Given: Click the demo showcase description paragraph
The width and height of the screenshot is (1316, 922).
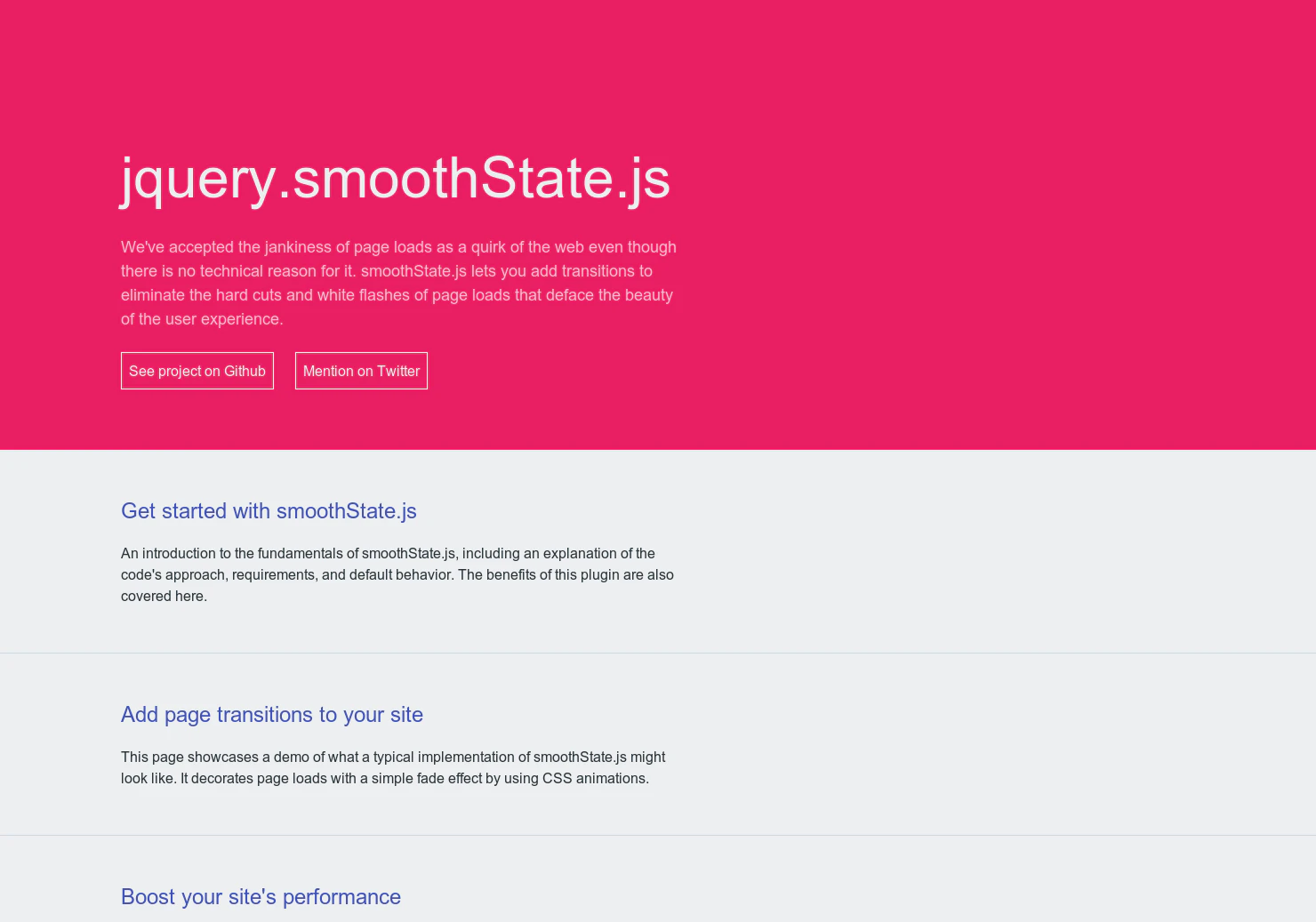Looking at the screenshot, I should [392, 767].
